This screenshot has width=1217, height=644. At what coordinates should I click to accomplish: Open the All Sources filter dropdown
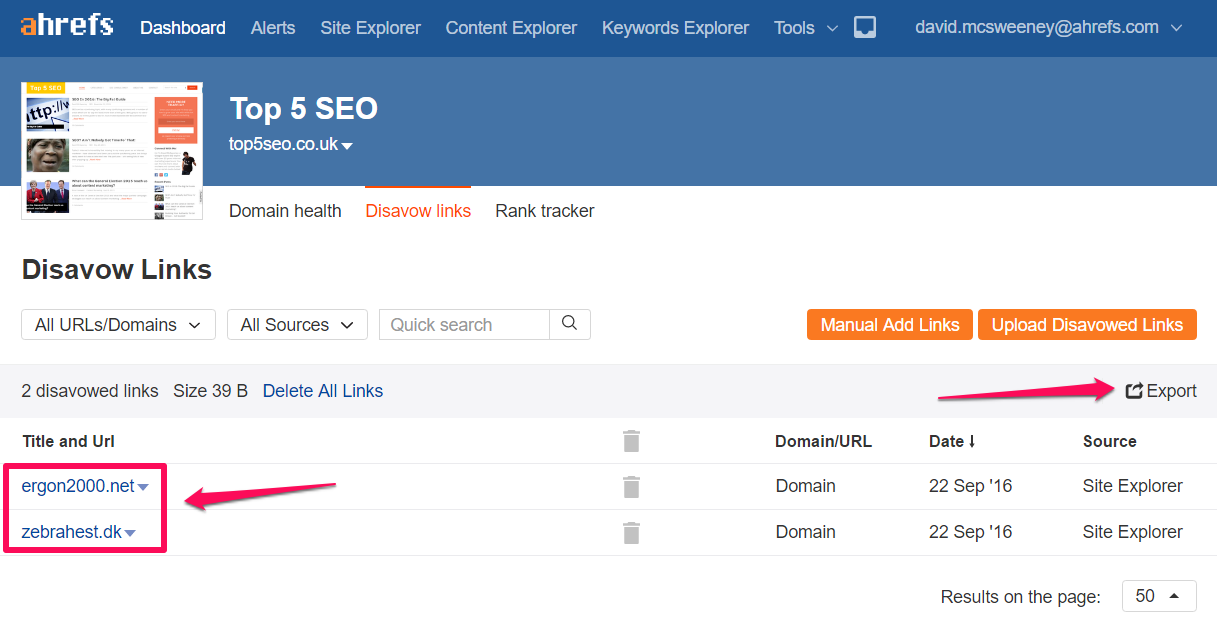click(297, 325)
